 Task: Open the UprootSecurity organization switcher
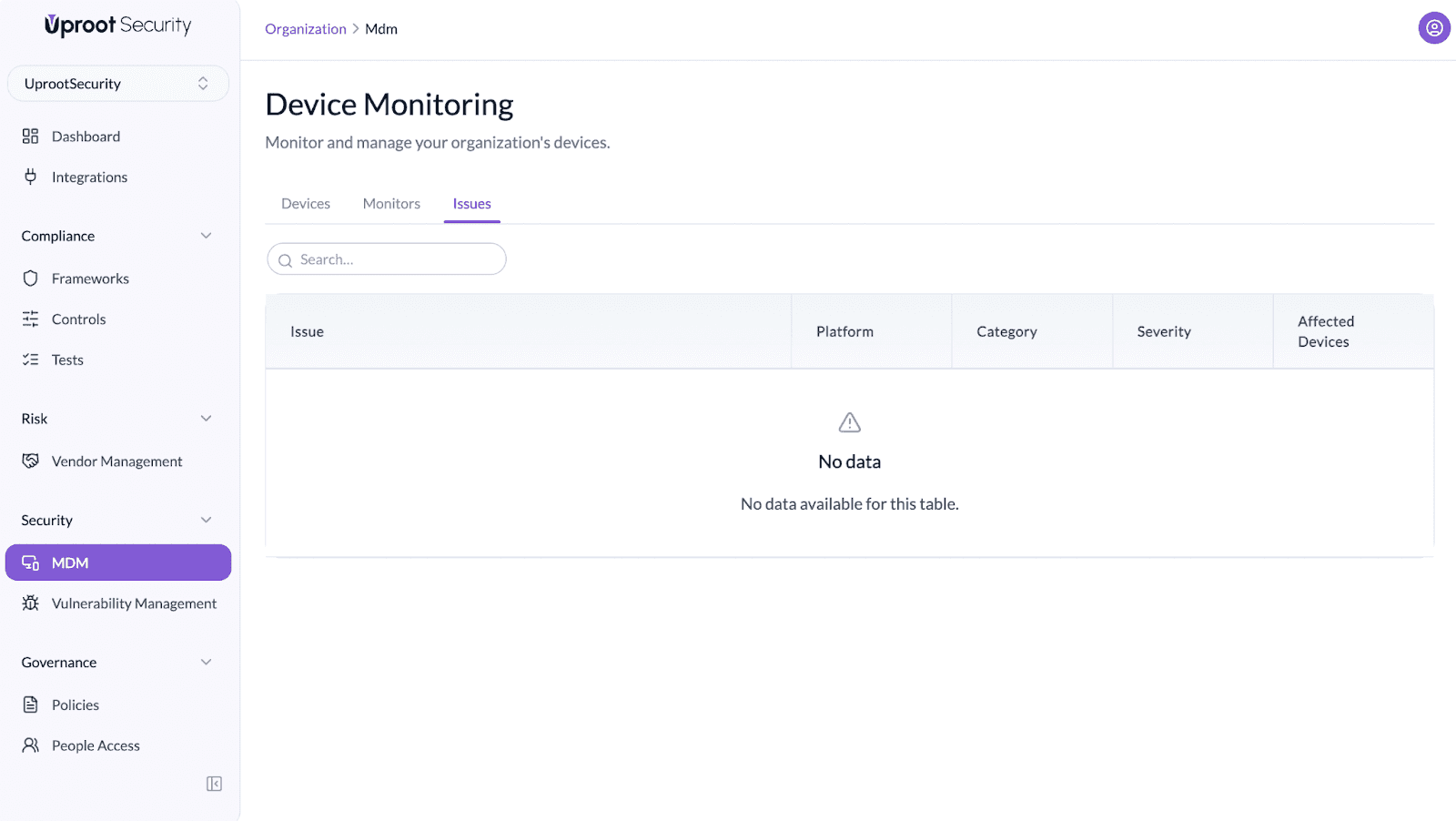click(118, 84)
